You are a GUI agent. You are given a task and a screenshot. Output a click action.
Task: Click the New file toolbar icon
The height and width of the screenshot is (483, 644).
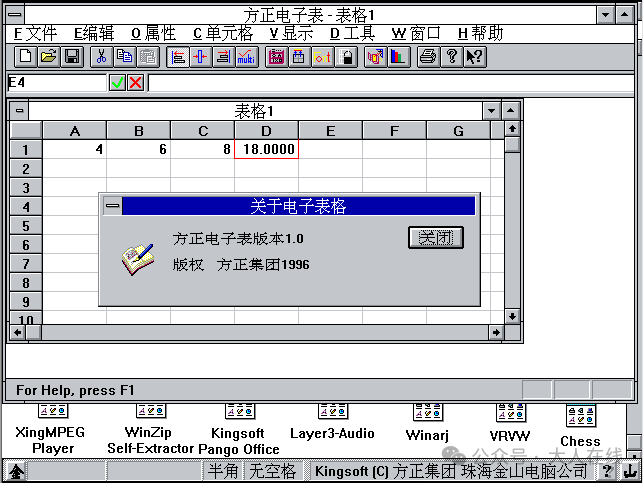[25, 57]
